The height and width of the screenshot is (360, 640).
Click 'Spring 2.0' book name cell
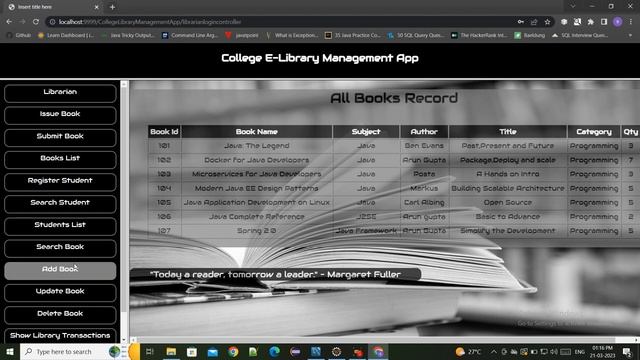point(257,231)
